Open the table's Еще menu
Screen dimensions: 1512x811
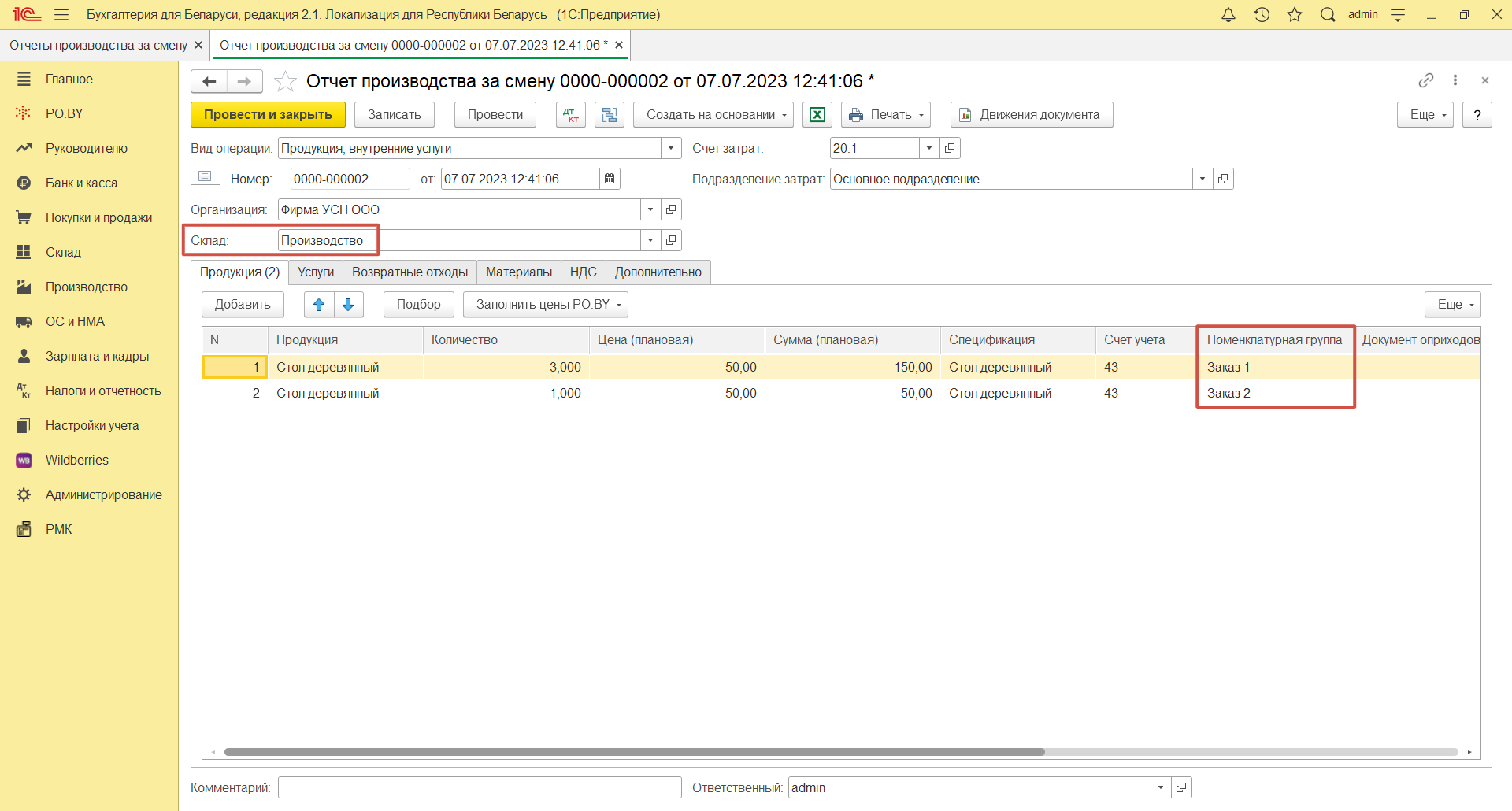pyautogui.click(x=1453, y=305)
